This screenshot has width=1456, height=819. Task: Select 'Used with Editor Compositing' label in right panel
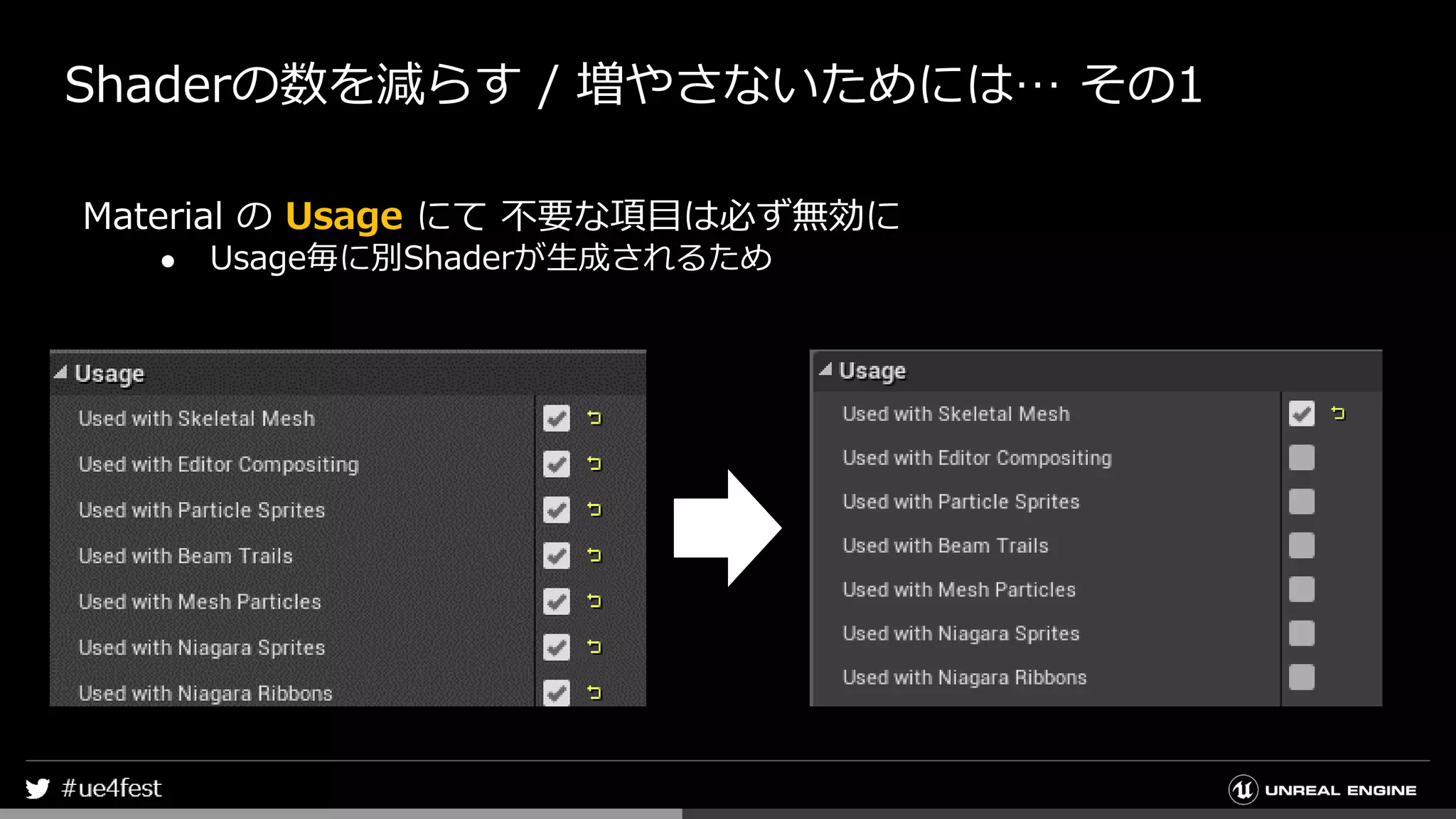tap(978, 459)
